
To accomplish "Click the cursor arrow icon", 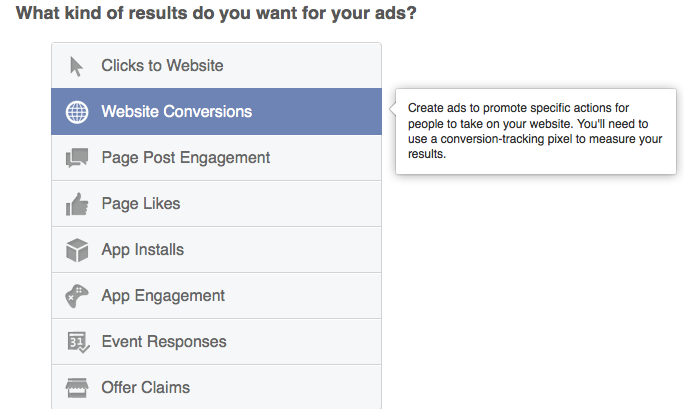I will click(76, 67).
